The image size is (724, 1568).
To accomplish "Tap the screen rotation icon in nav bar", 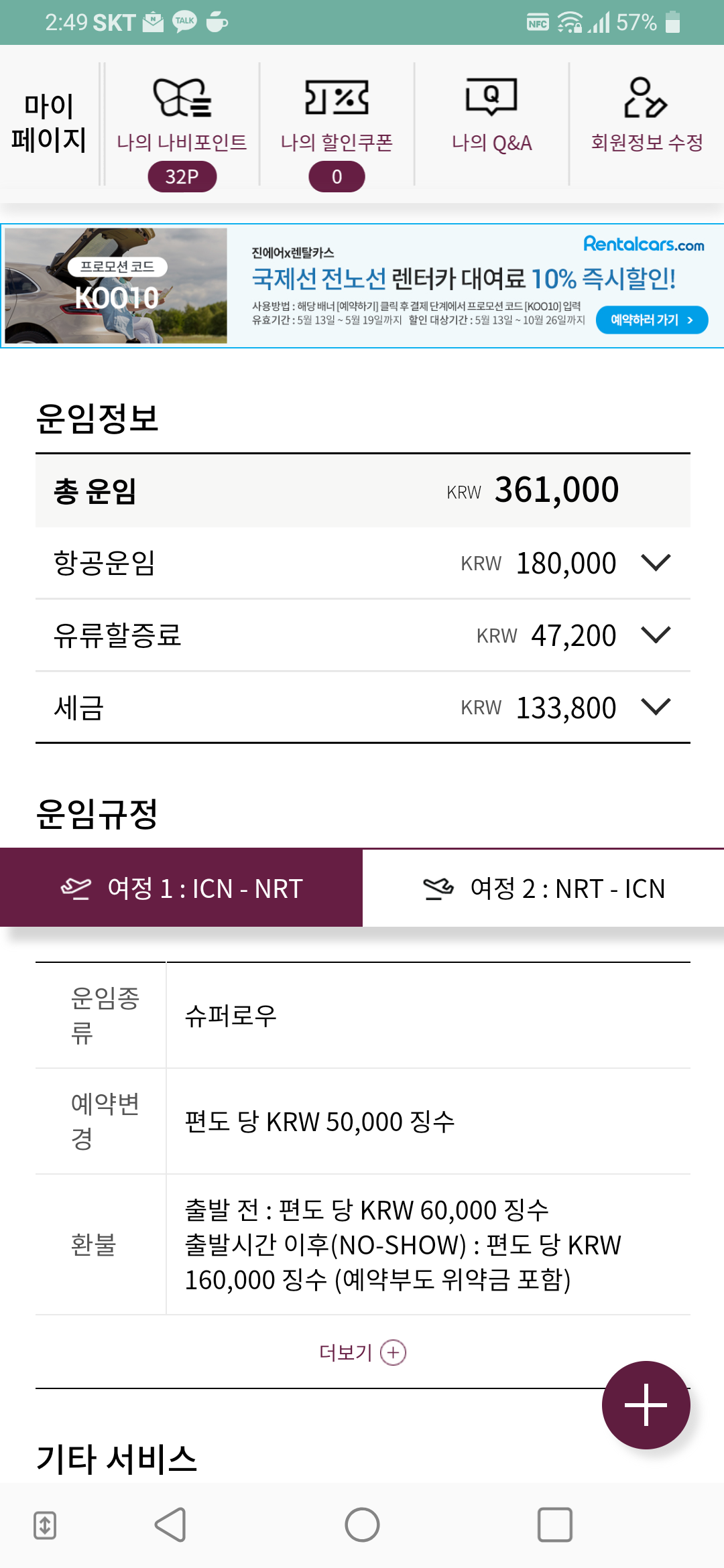I will [x=45, y=1525].
